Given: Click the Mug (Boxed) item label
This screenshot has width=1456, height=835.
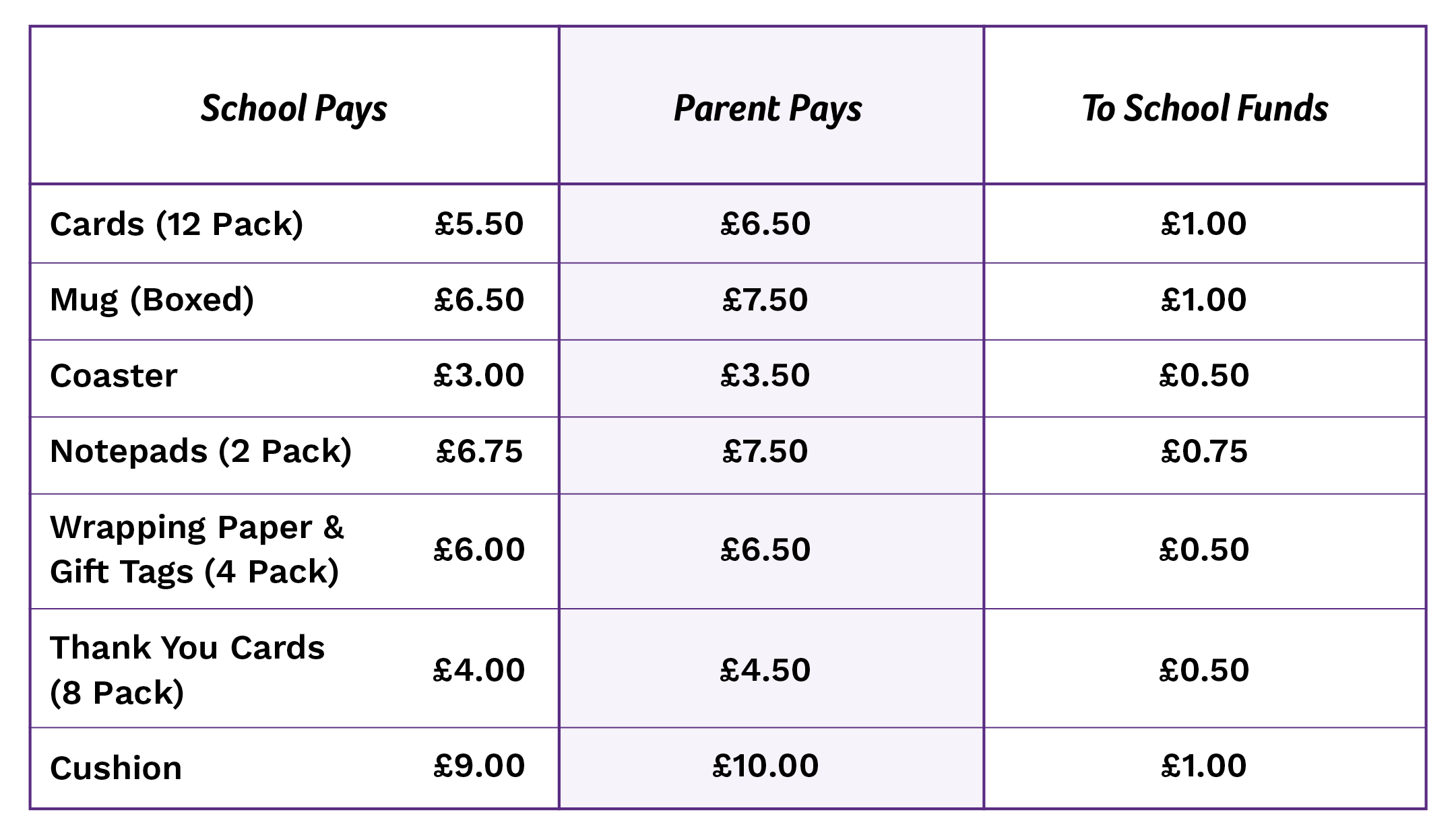Looking at the screenshot, I should coord(152,300).
